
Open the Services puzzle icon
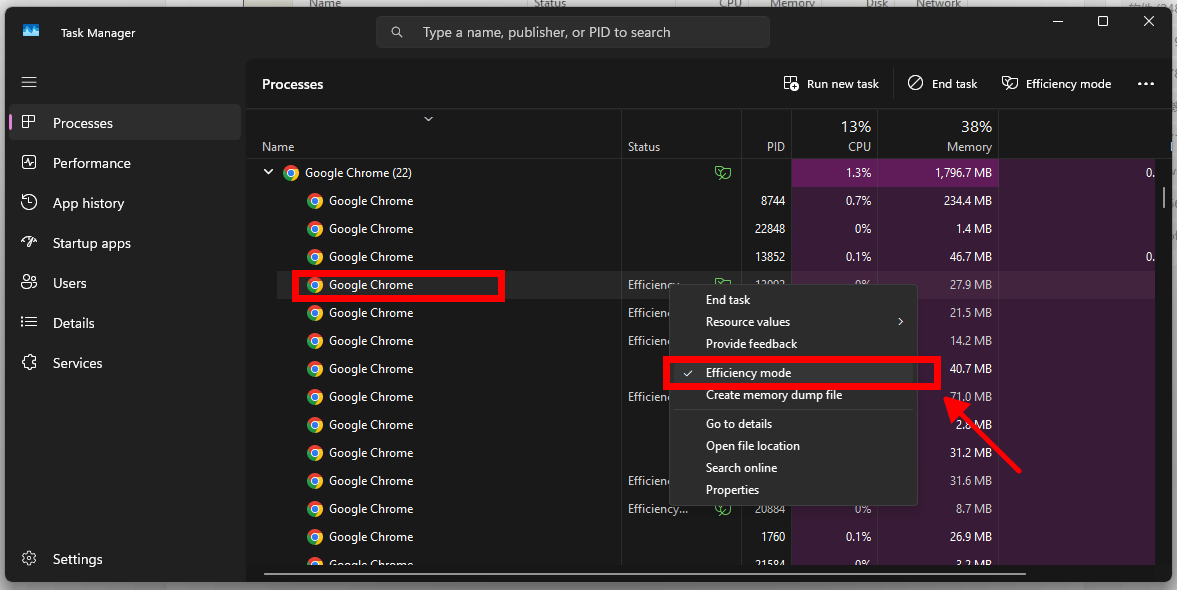pos(29,363)
